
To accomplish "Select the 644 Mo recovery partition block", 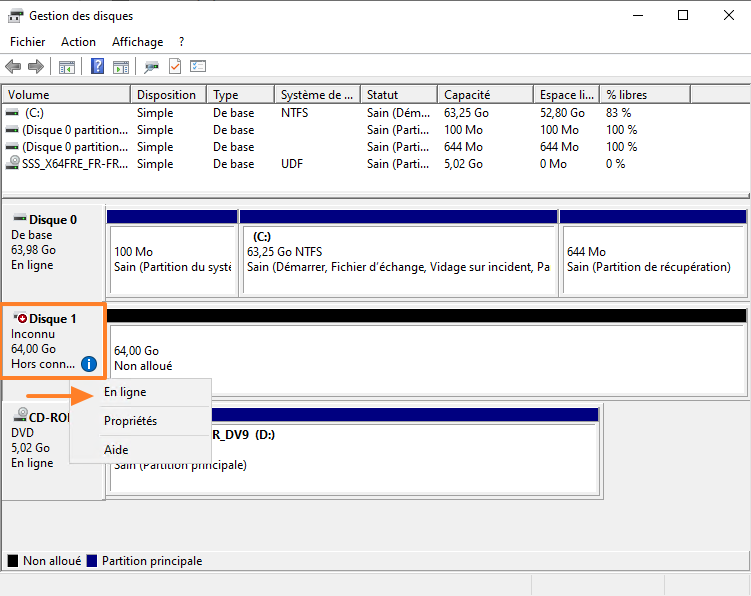I will coord(652,260).
